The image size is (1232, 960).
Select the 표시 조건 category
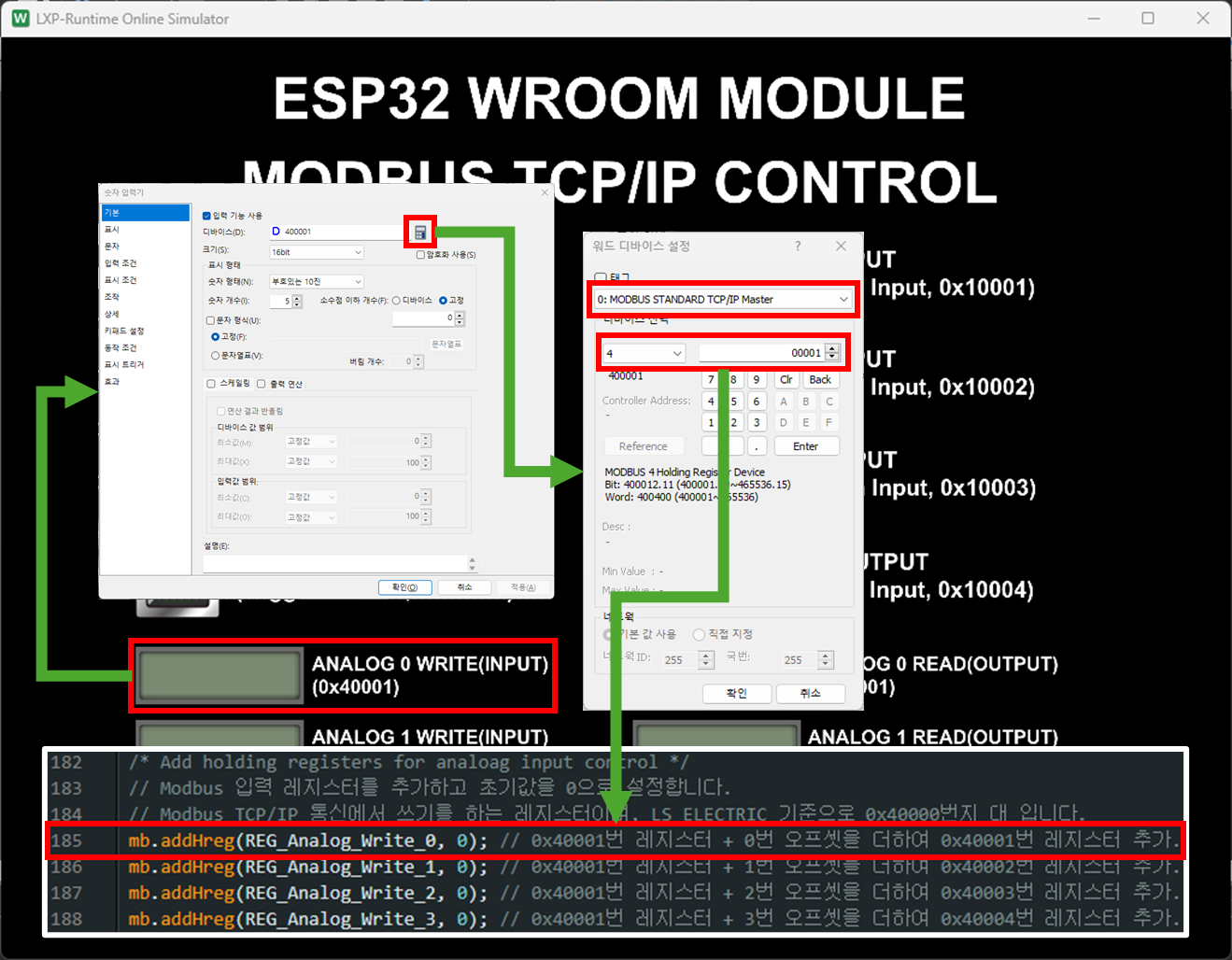pyautogui.click(x=120, y=280)
